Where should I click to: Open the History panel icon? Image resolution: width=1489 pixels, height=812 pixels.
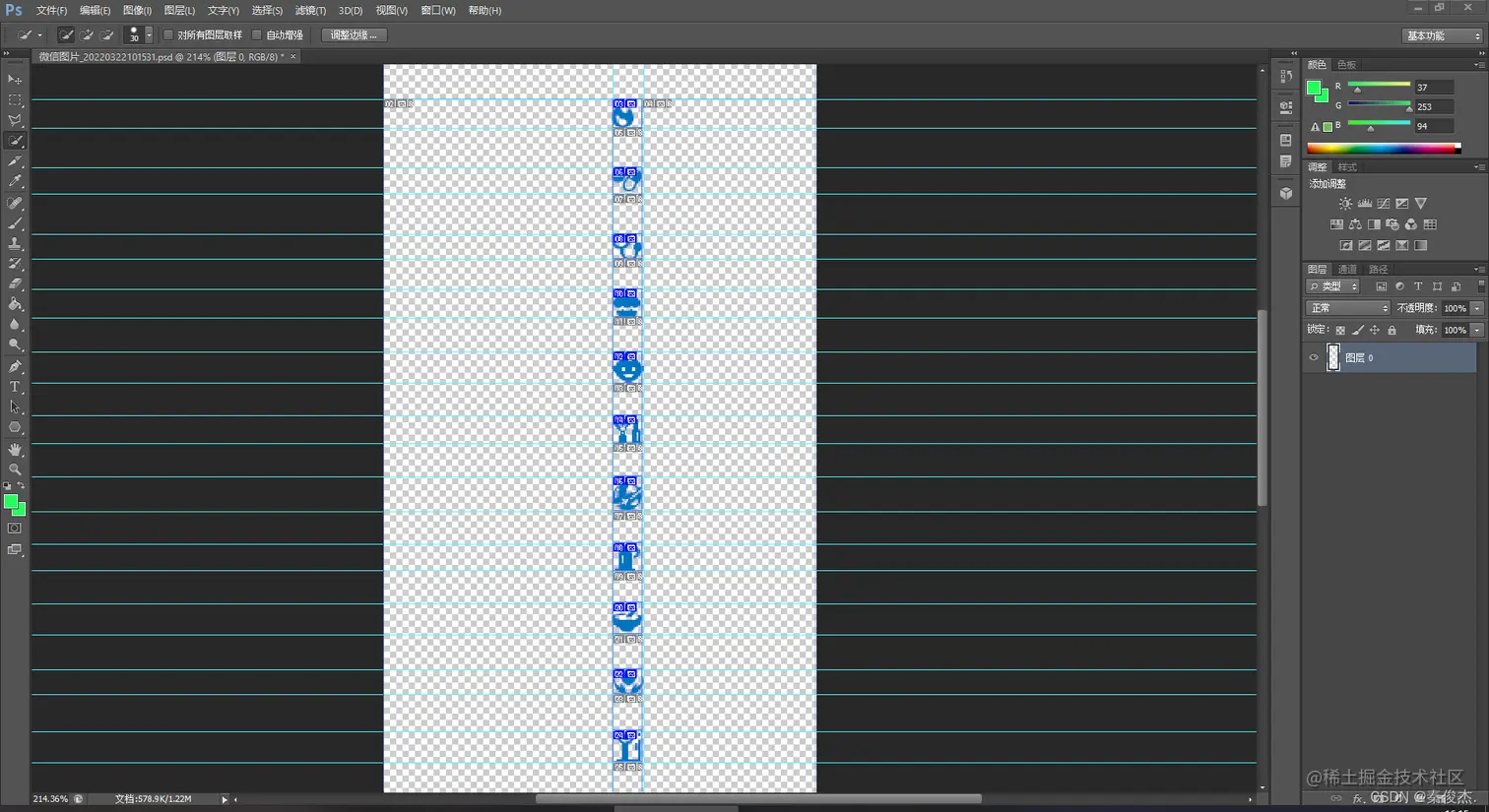(x=1285, y=76)
